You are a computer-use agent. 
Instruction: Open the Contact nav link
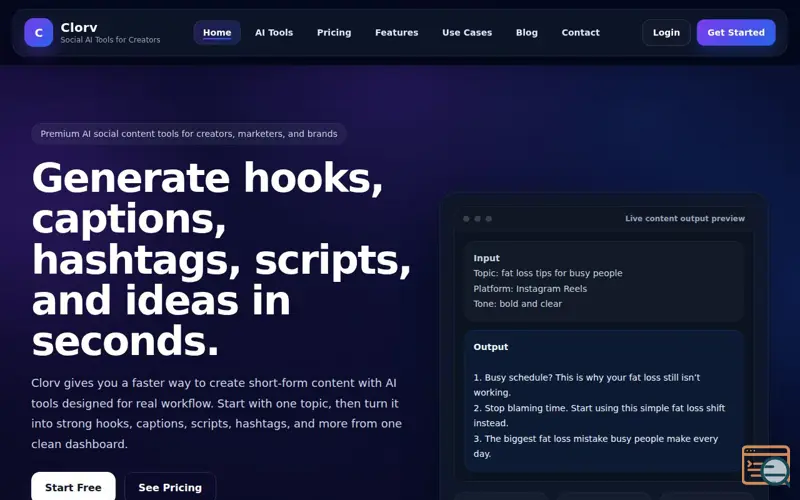581,33
